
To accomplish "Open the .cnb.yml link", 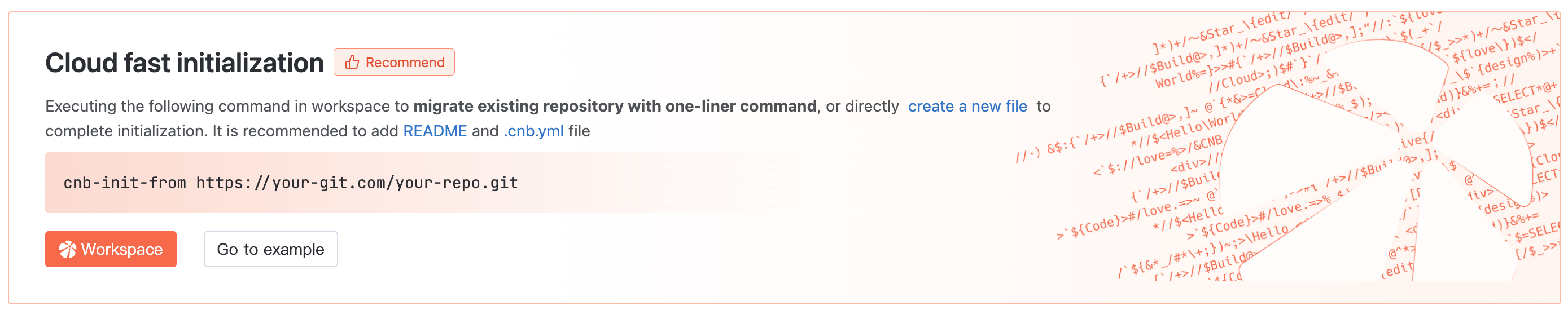I will click(533, 131).
